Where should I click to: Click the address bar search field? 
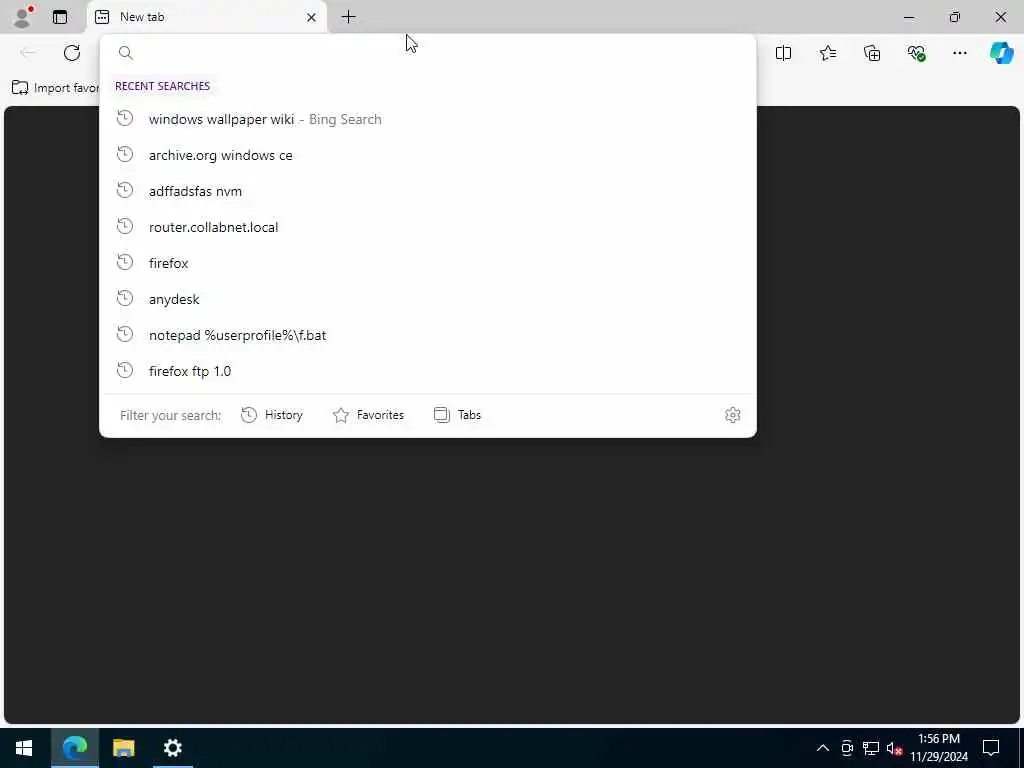[x=428, y=53]
